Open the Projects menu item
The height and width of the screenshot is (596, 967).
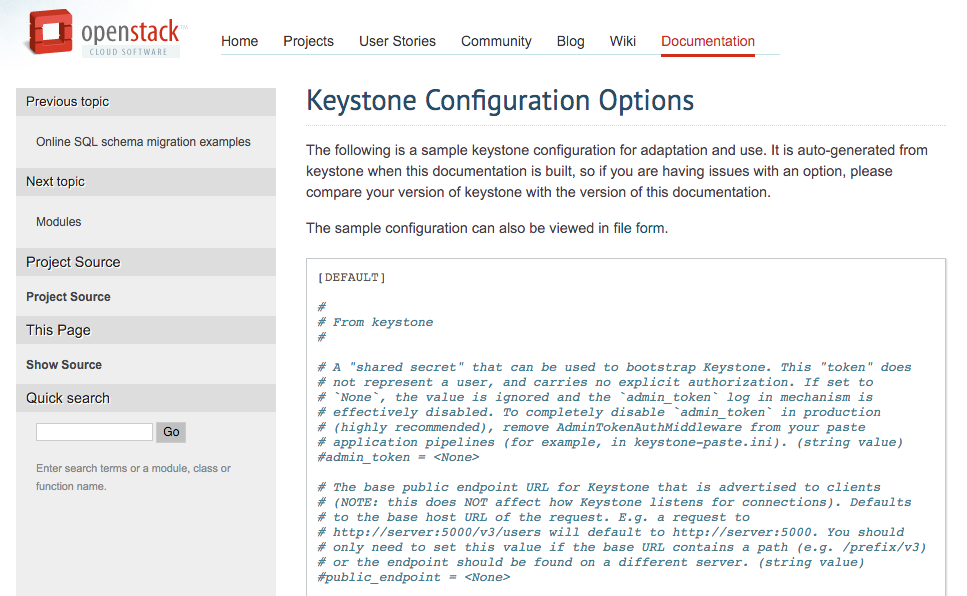[308, 41]
